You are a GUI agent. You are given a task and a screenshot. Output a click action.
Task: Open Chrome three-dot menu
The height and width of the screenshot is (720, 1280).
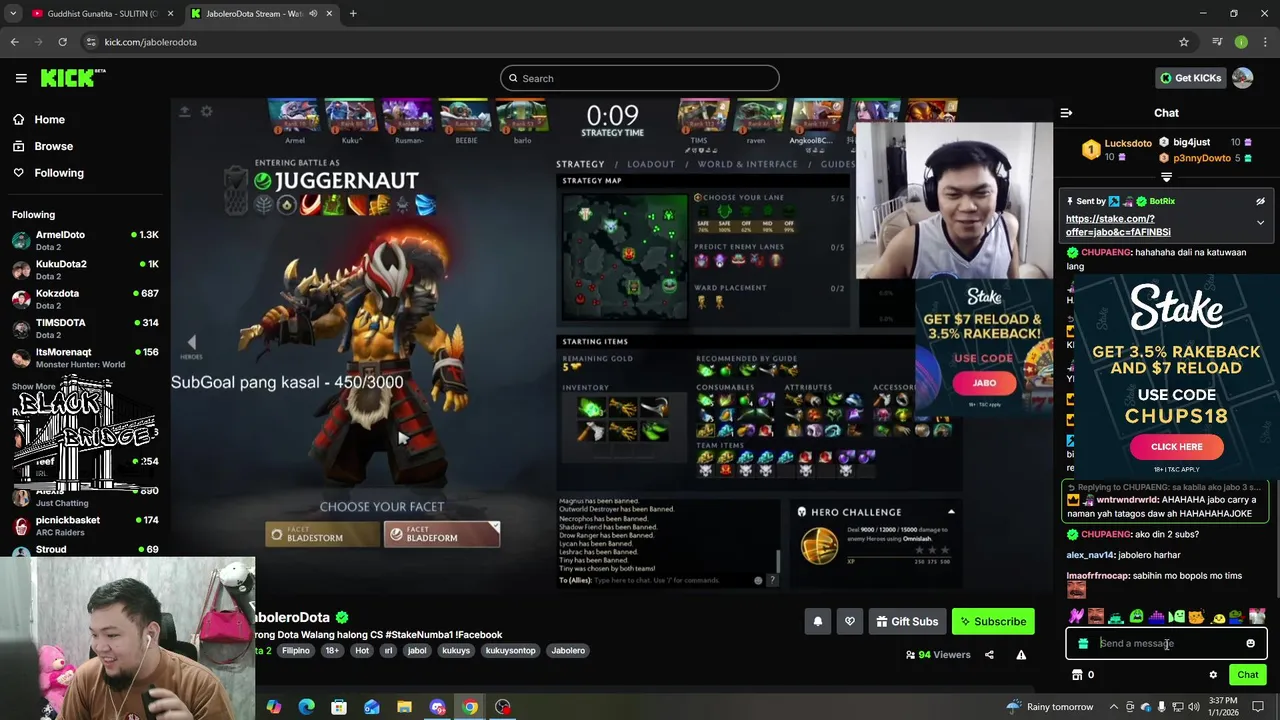pos(1266,42)
